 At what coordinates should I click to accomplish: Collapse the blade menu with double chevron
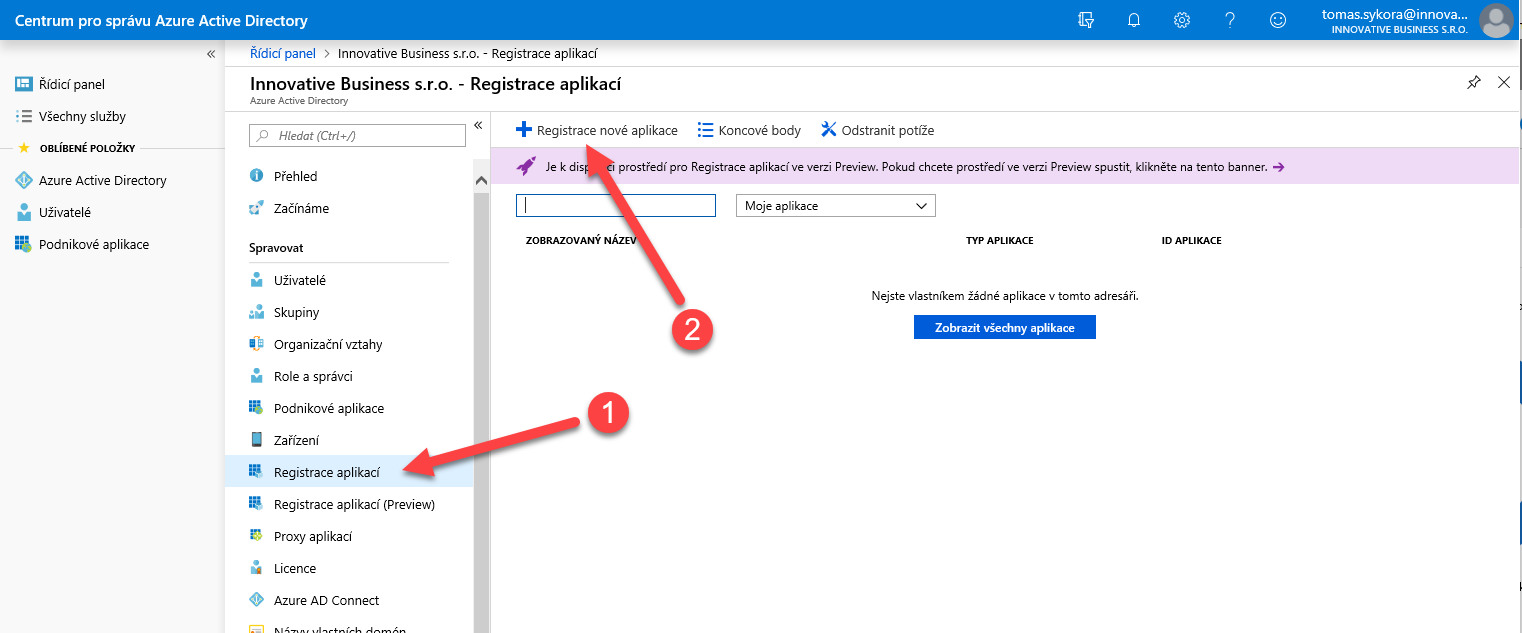tap(478, 125)
